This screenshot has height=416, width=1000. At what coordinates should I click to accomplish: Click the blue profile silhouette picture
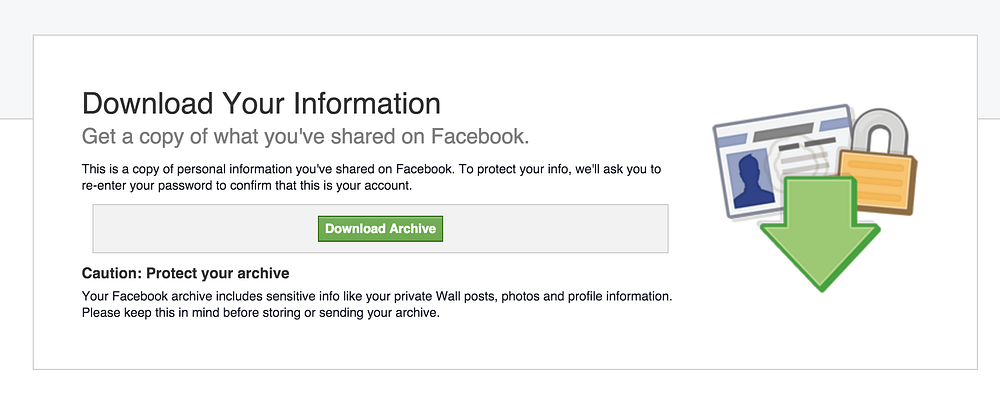tap(753, 178)
